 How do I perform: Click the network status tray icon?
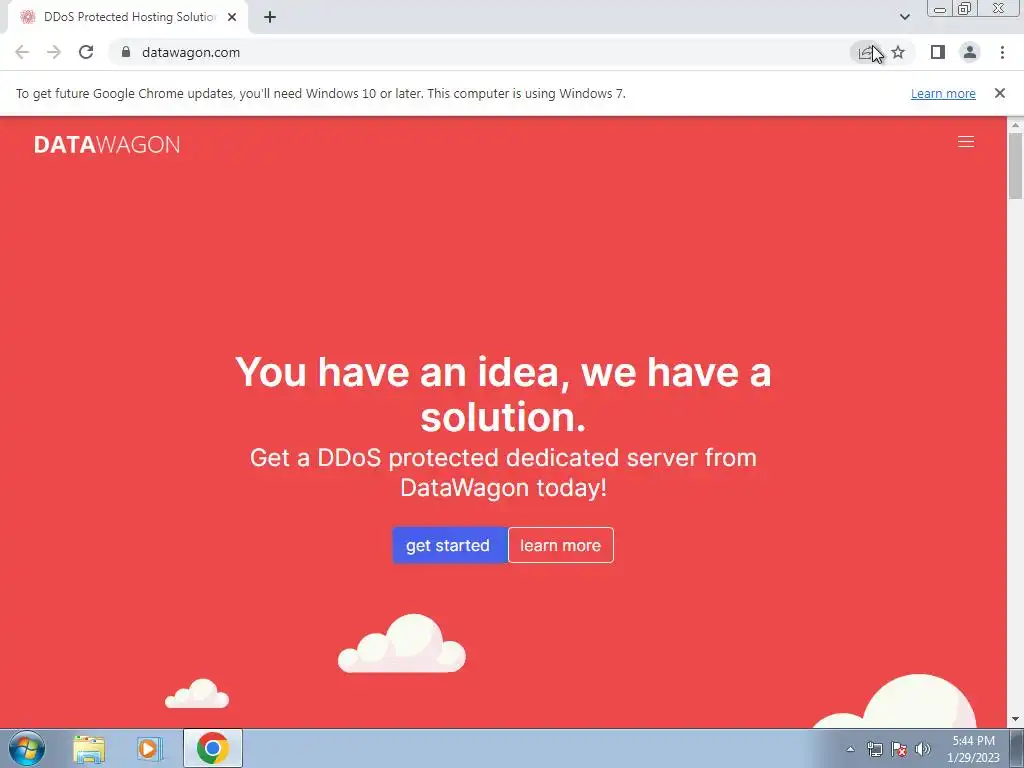click(x=874, y=749)
